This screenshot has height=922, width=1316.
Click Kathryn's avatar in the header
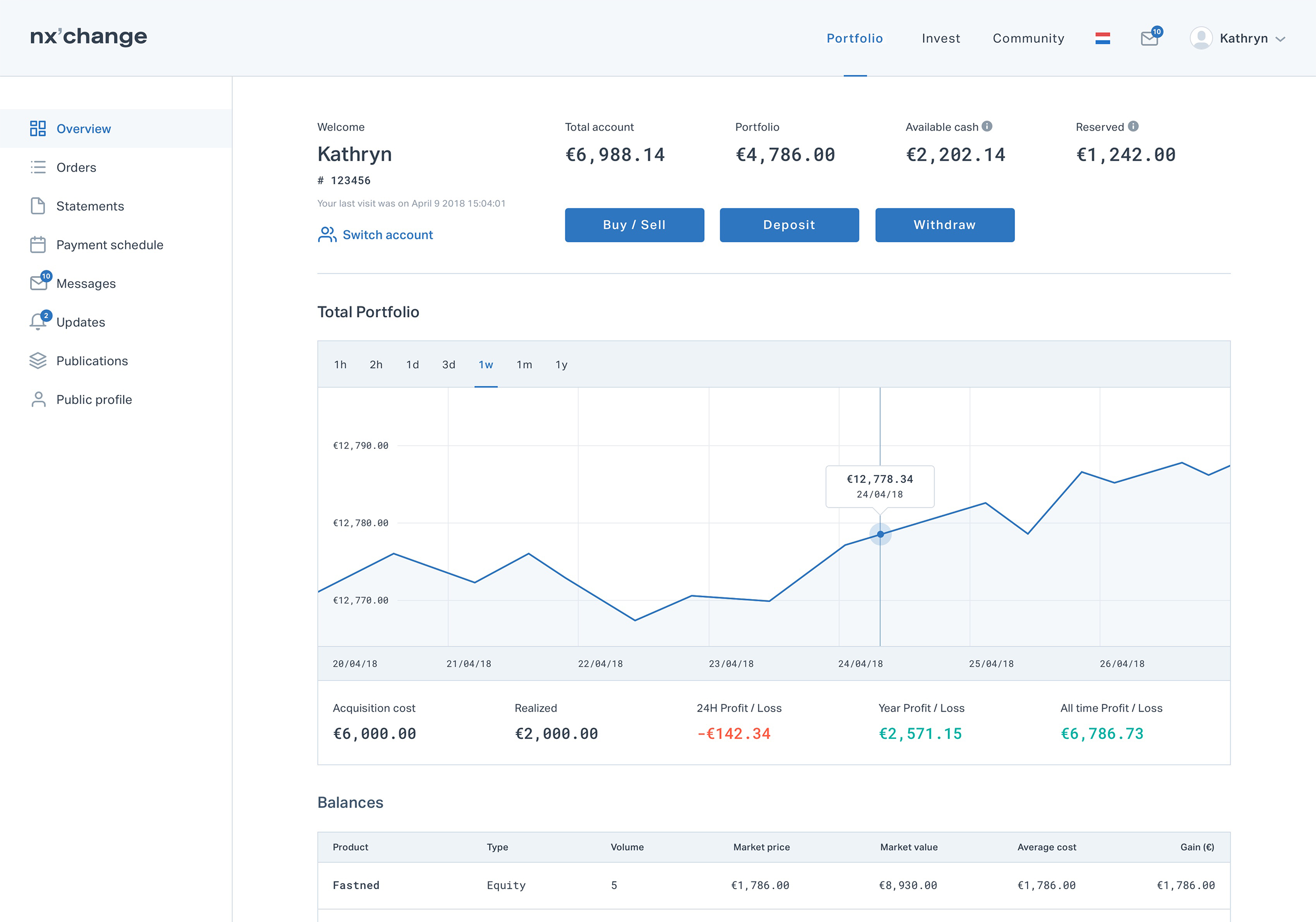(x=1201, y=38)
